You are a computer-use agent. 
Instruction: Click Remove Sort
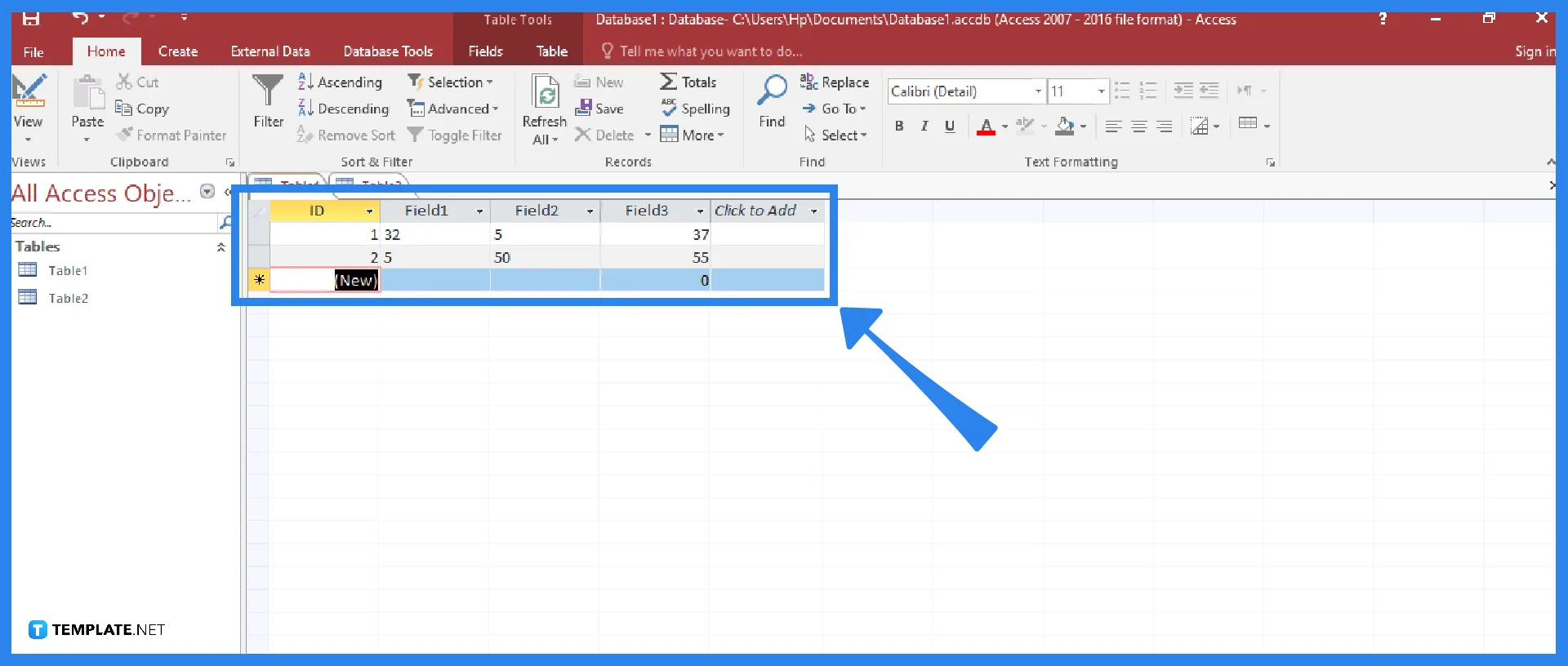346,135
